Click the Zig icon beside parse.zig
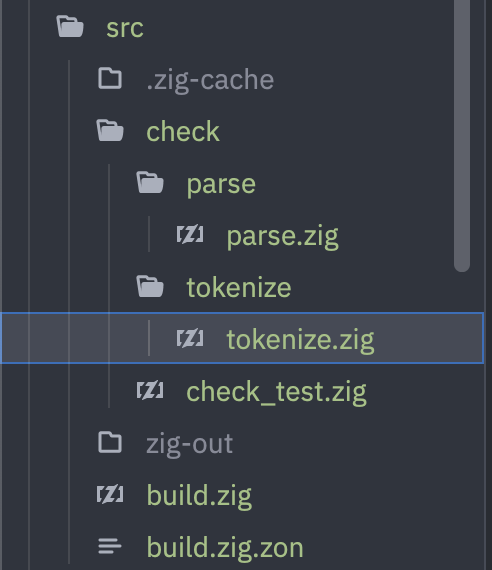The width and height of the screenshot is (492, 570). click(190, 234)
